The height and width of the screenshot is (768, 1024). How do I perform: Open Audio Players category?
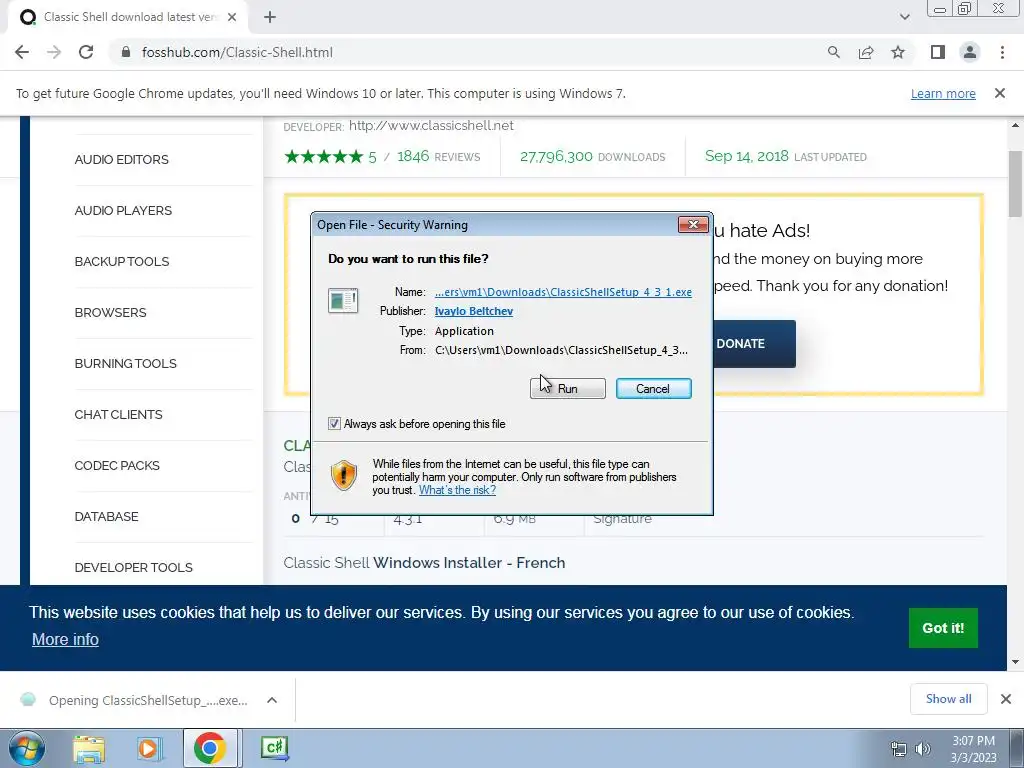123,210
